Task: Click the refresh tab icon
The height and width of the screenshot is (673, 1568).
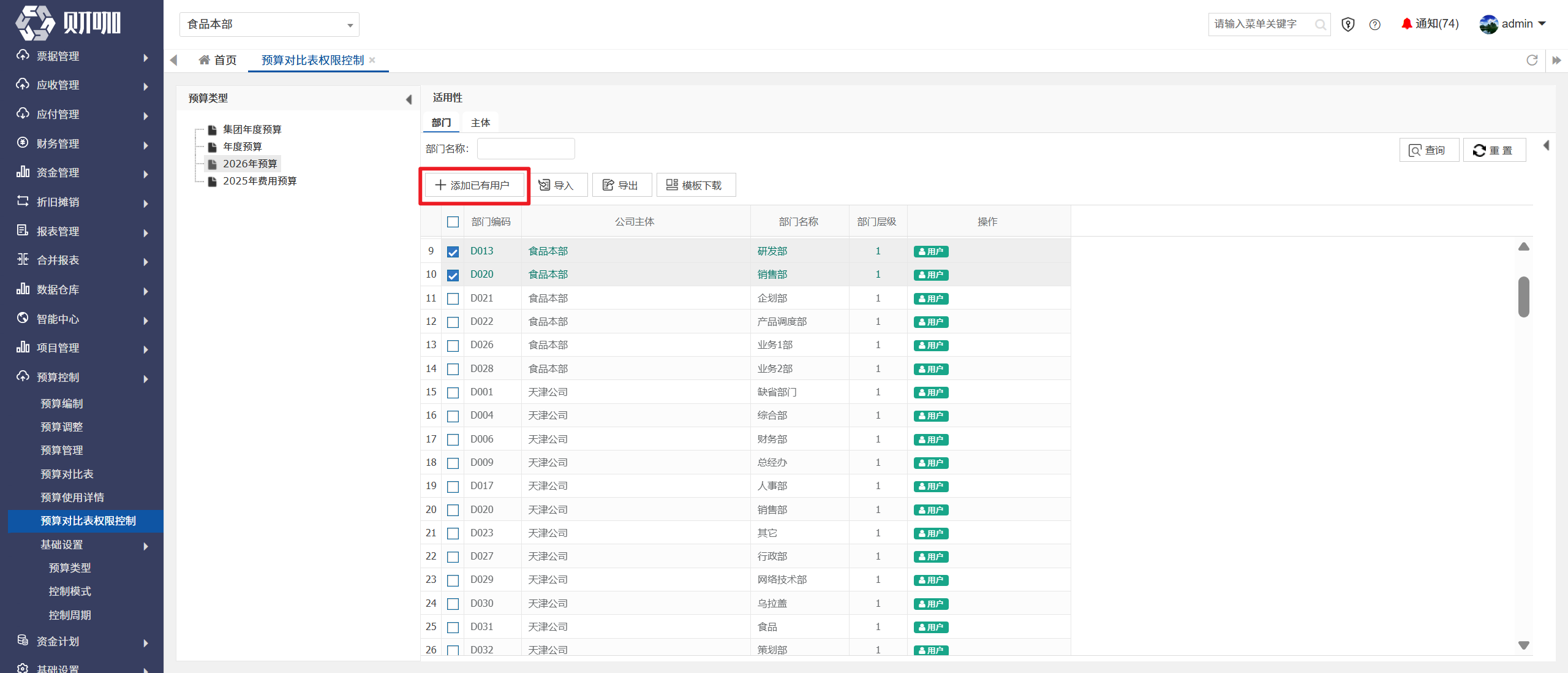Action: [1532, 60]
